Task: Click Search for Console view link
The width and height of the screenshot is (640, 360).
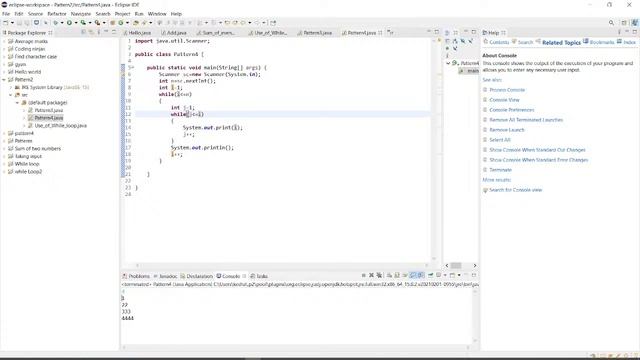Action: click(x=516, y=190)
